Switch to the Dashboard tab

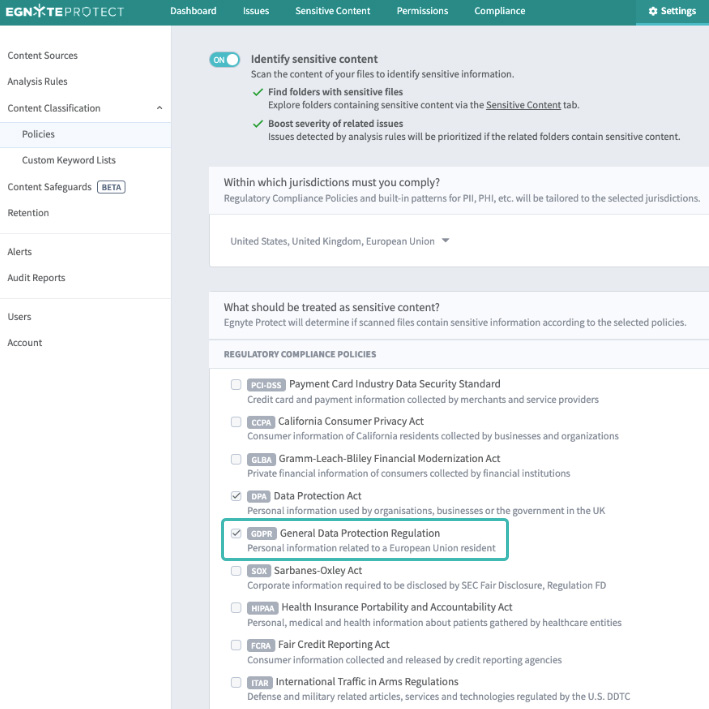coord(193,11)
